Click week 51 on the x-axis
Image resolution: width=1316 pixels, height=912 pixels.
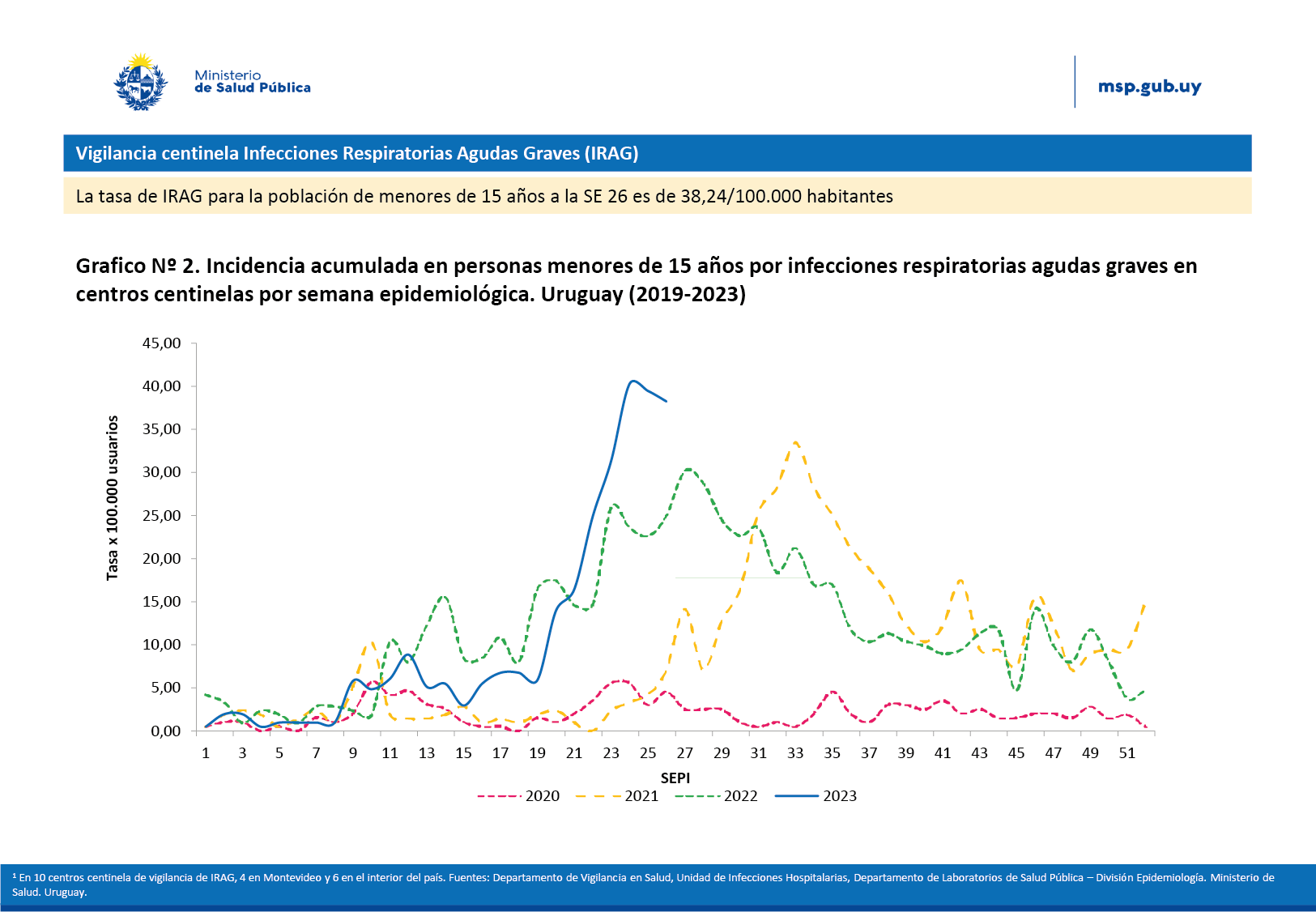tap(1126, 752)
